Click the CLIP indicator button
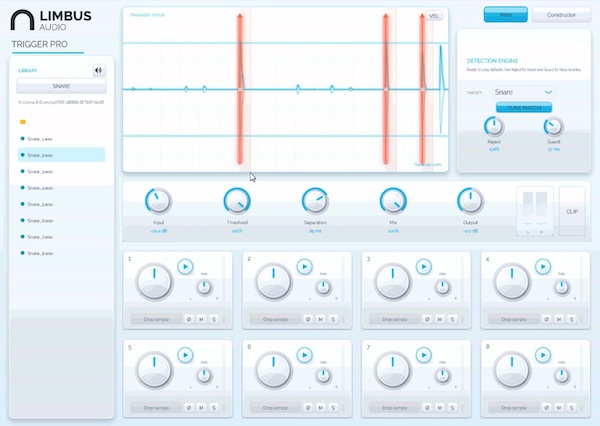 pos(572,211)
